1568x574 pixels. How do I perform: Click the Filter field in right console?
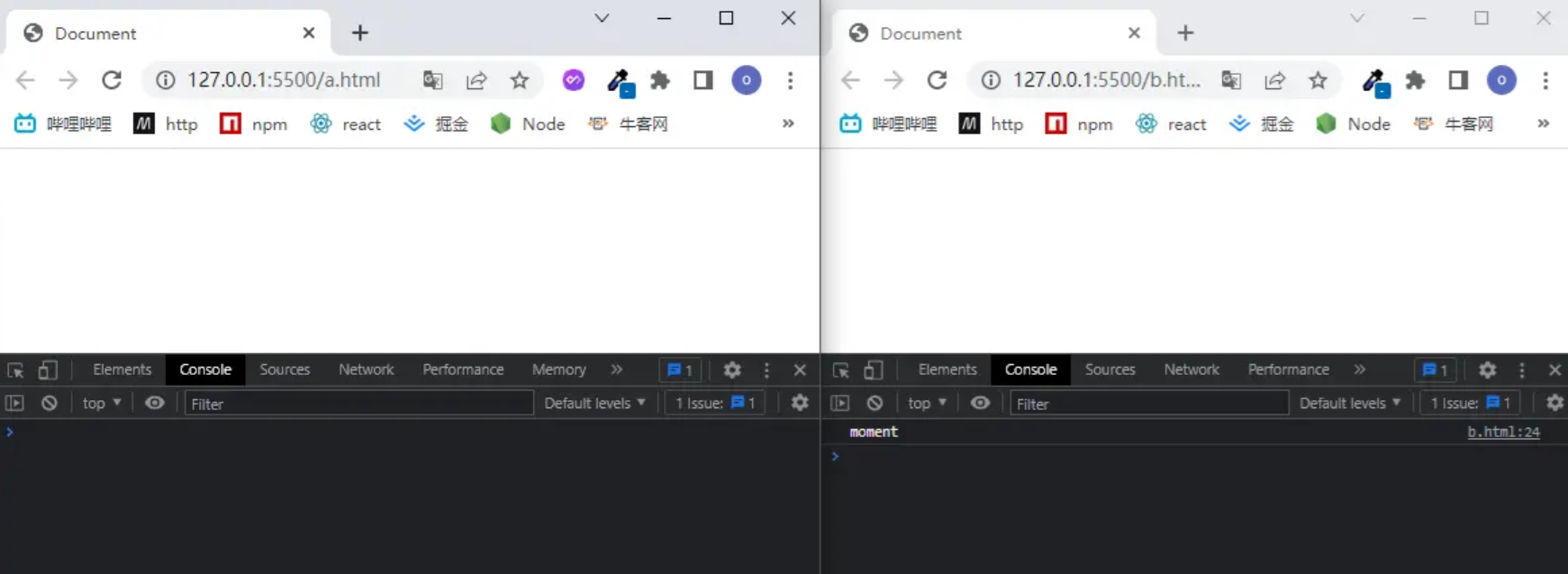[x=1148, y=404]
